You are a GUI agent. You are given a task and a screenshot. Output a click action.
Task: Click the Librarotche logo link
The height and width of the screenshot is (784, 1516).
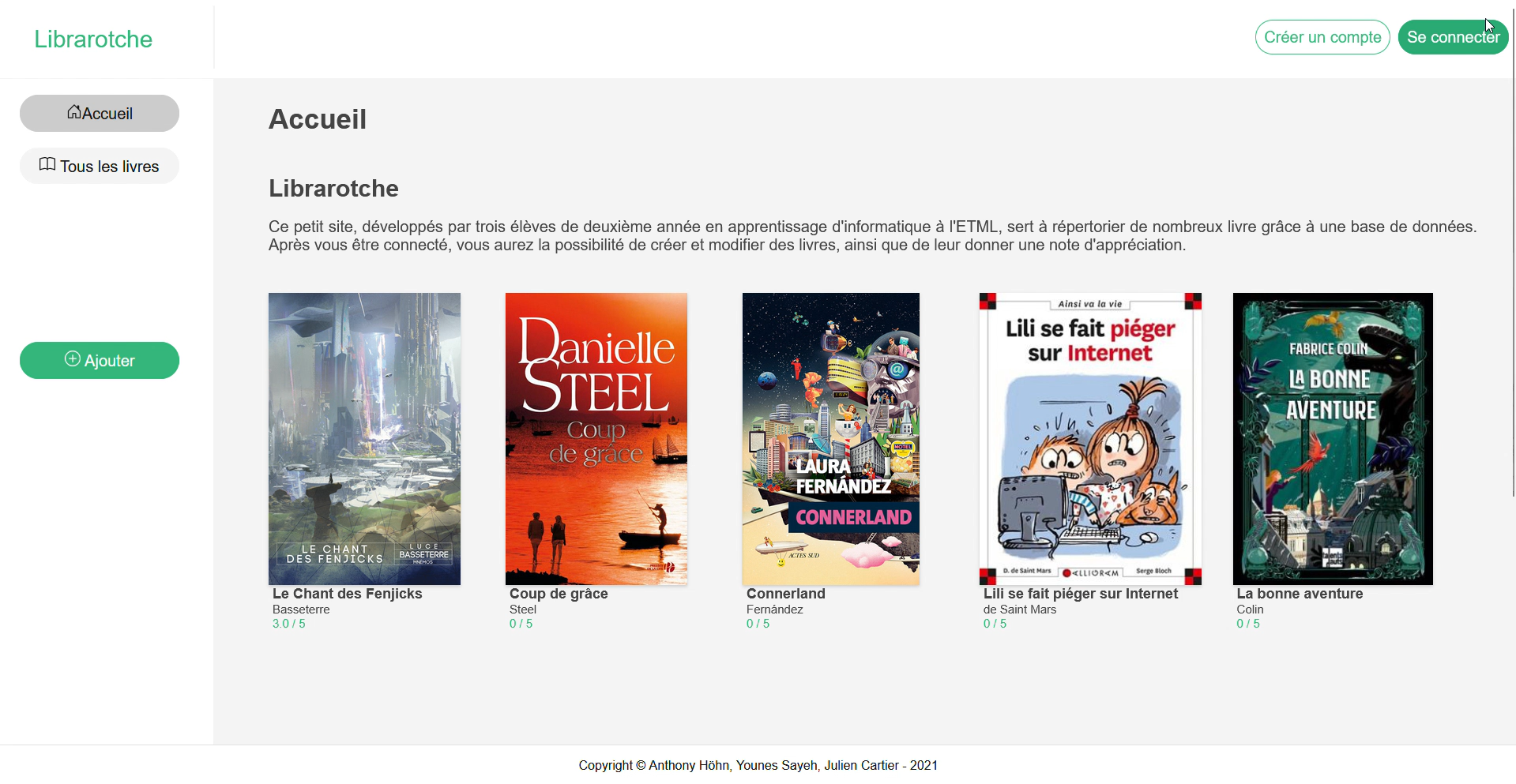point(93,39)
